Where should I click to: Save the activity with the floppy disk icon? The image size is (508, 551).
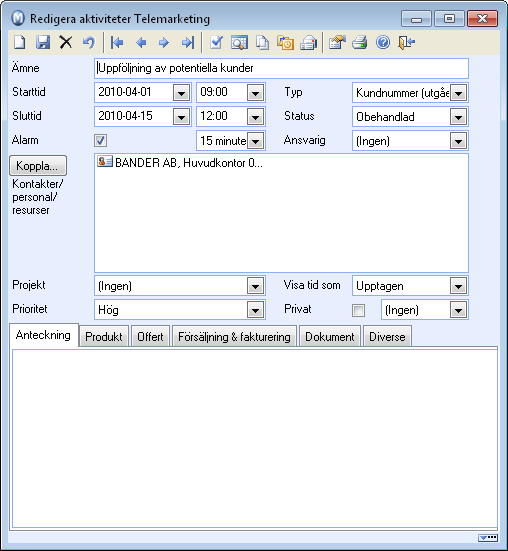[43, 43]
